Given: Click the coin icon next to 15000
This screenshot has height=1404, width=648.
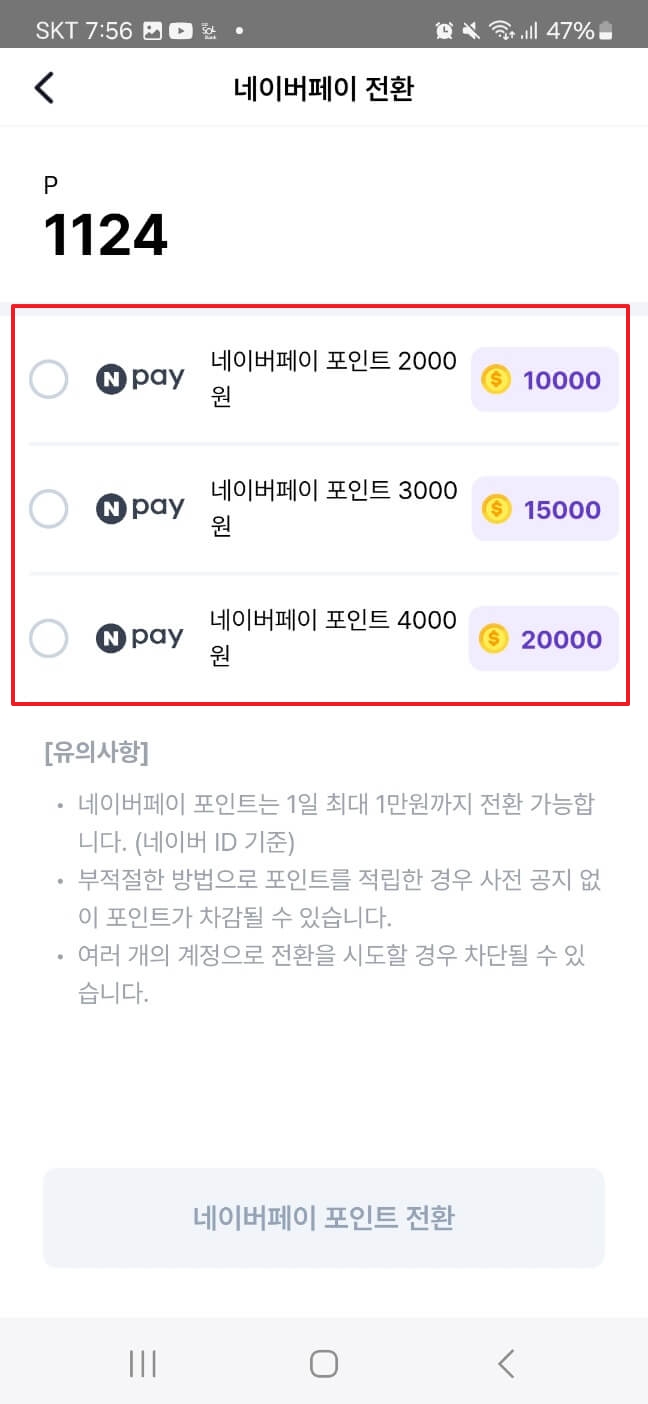Looking at the screenshot, I should coord(497,509).
